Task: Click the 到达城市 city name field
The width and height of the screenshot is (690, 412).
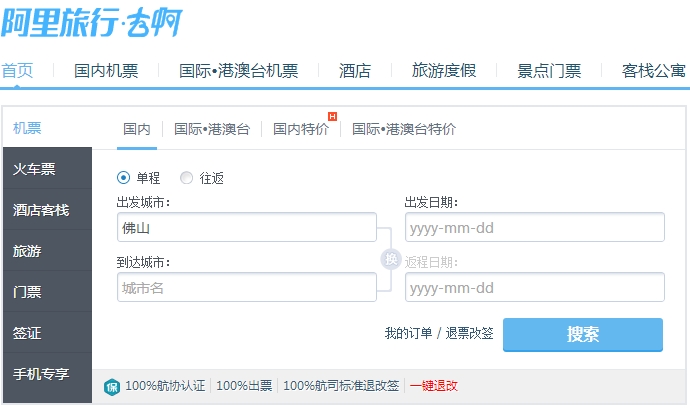Action: point(247,287)
